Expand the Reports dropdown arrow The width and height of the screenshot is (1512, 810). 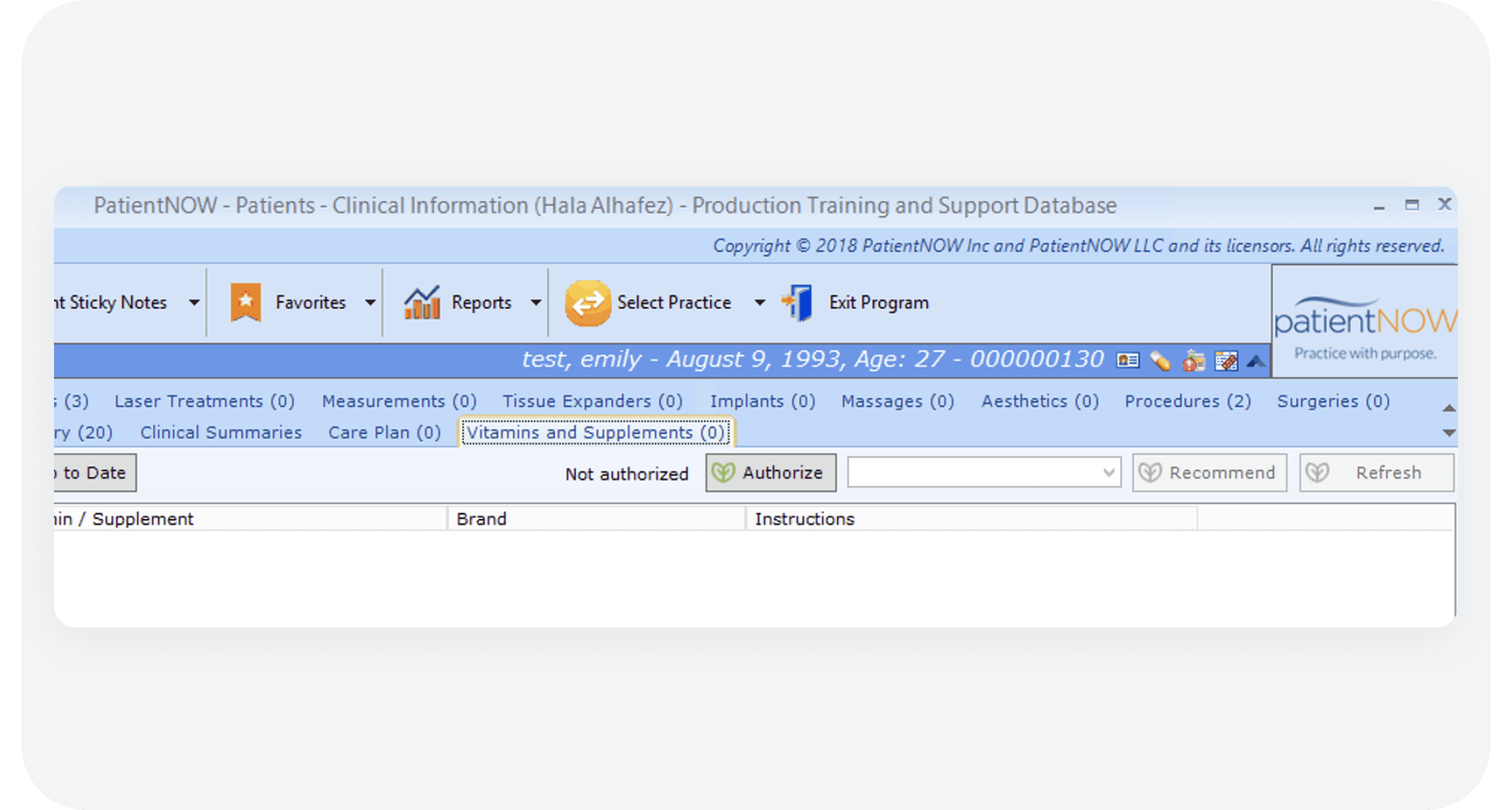point(536,302)
